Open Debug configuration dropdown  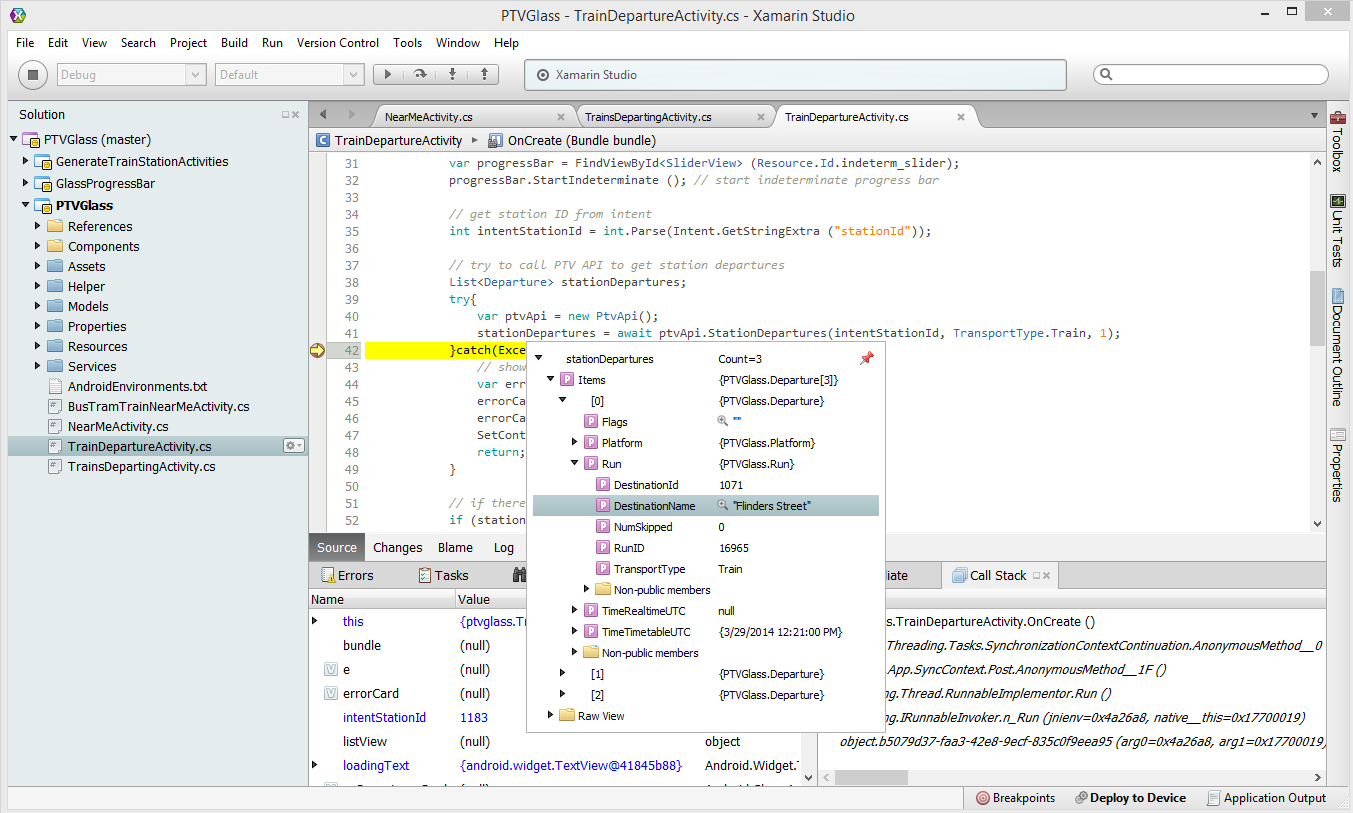[x=130, y=74]
